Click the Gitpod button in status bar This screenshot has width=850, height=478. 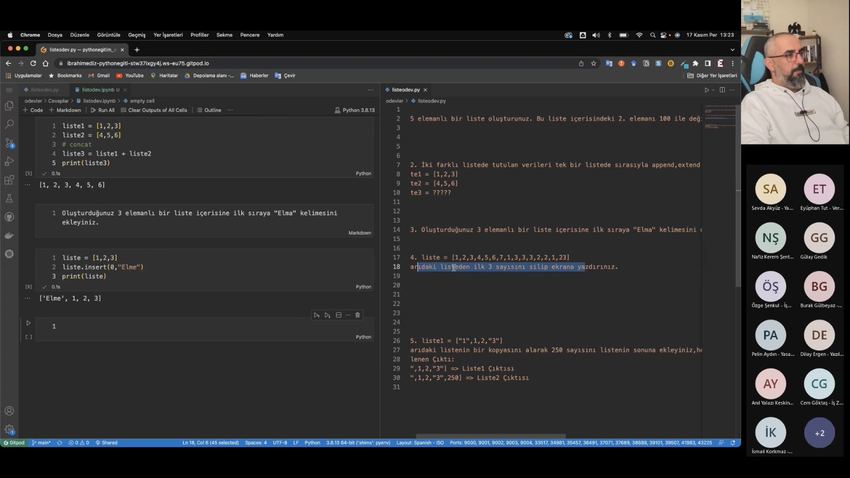click(x=14, y=443)
